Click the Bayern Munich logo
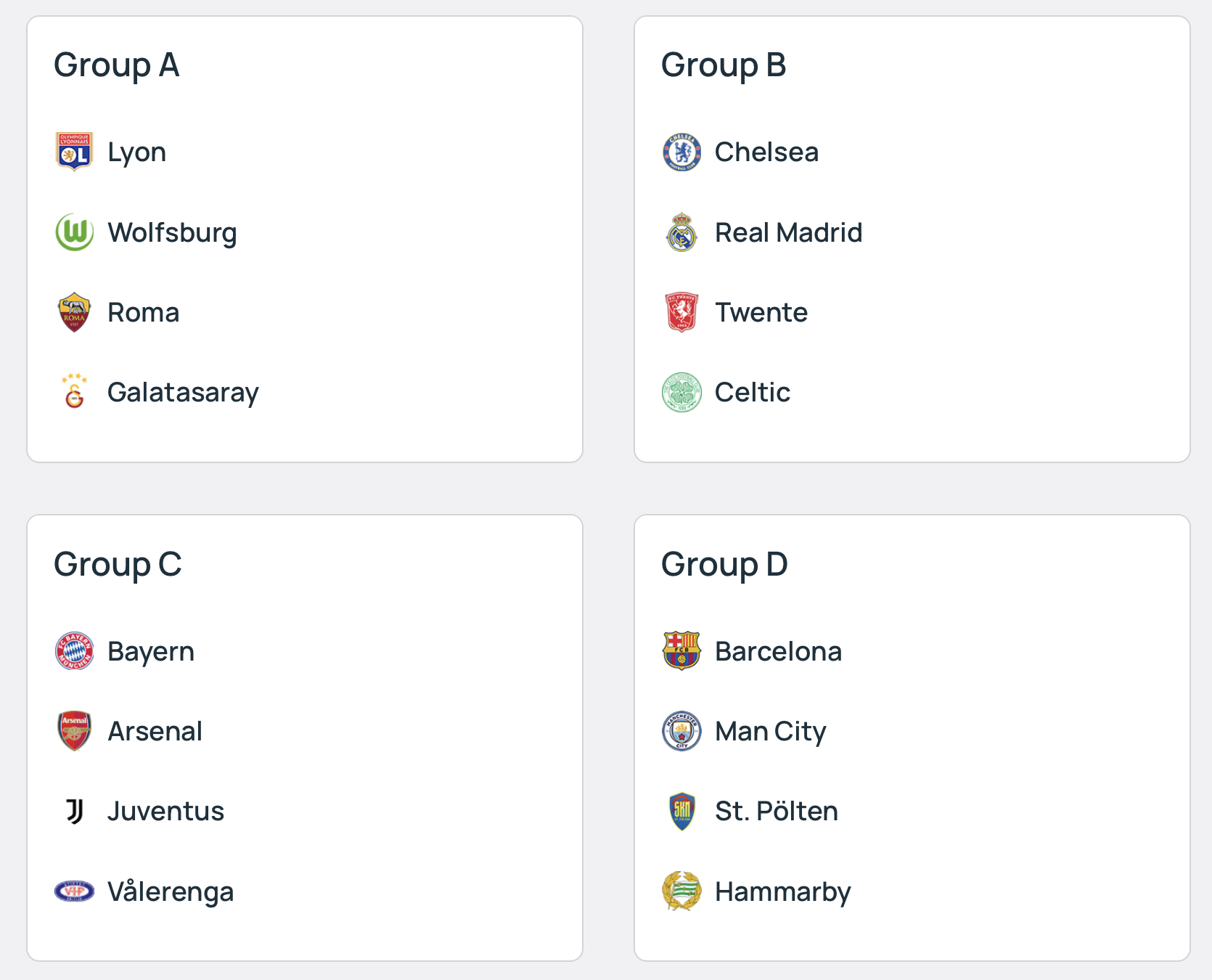The width and height of the screenshot is (1212, 980). (74, 650)
